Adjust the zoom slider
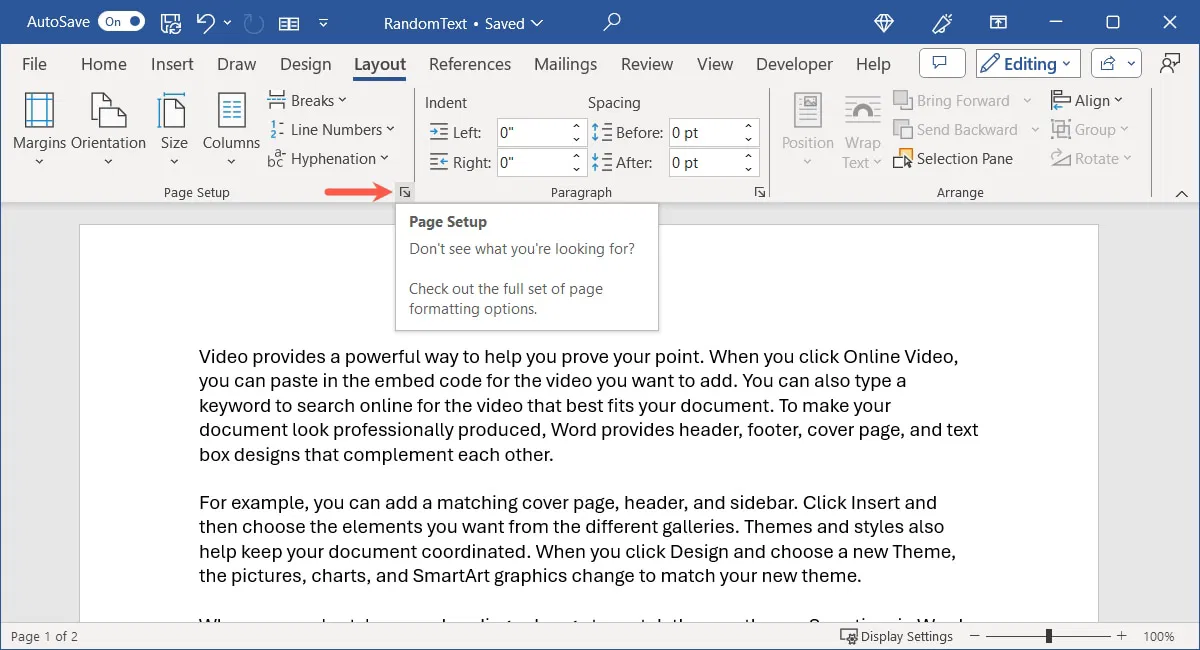Screen dimensions: 1200x650 click(1048, 636)
